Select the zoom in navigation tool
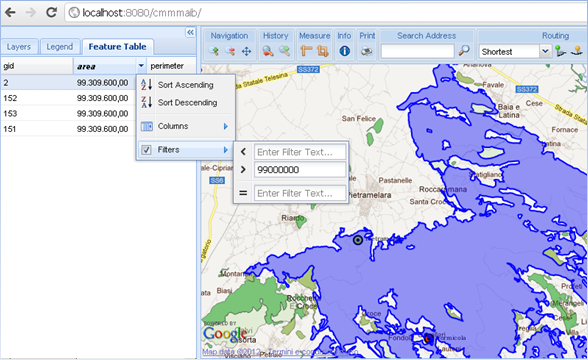 [x=214, y=51]
